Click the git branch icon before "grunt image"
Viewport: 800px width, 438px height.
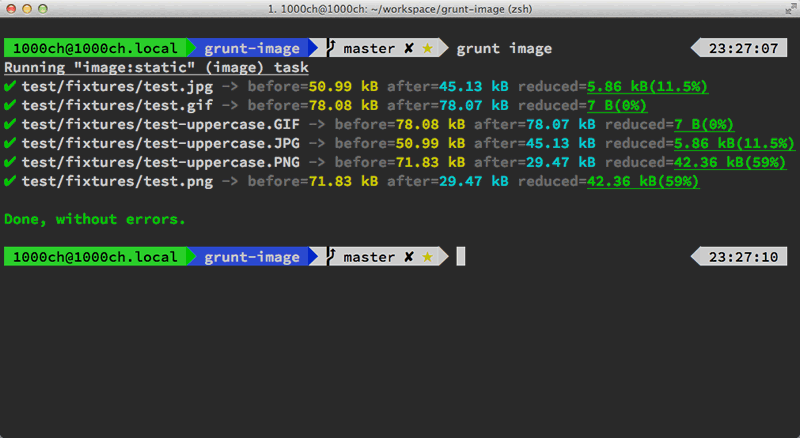pyautogui.click(x=329, y=48)
